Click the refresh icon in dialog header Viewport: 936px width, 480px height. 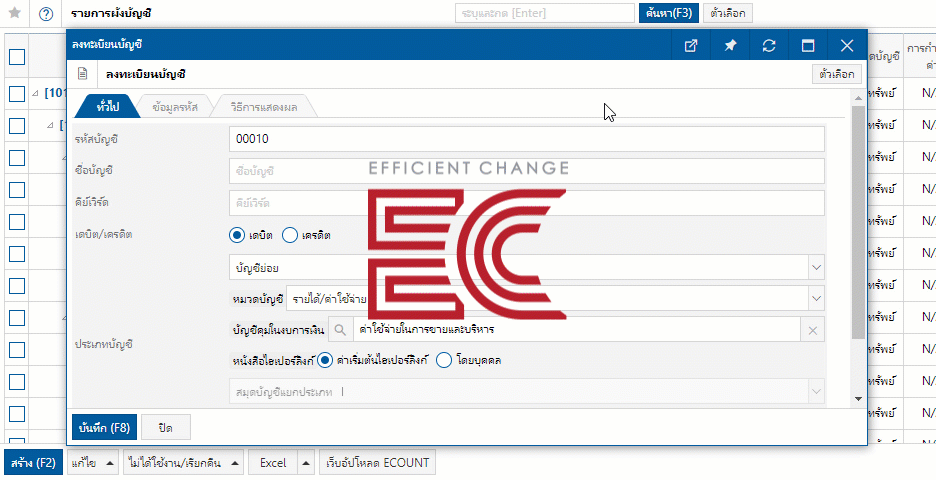click(x=769, y=45)
